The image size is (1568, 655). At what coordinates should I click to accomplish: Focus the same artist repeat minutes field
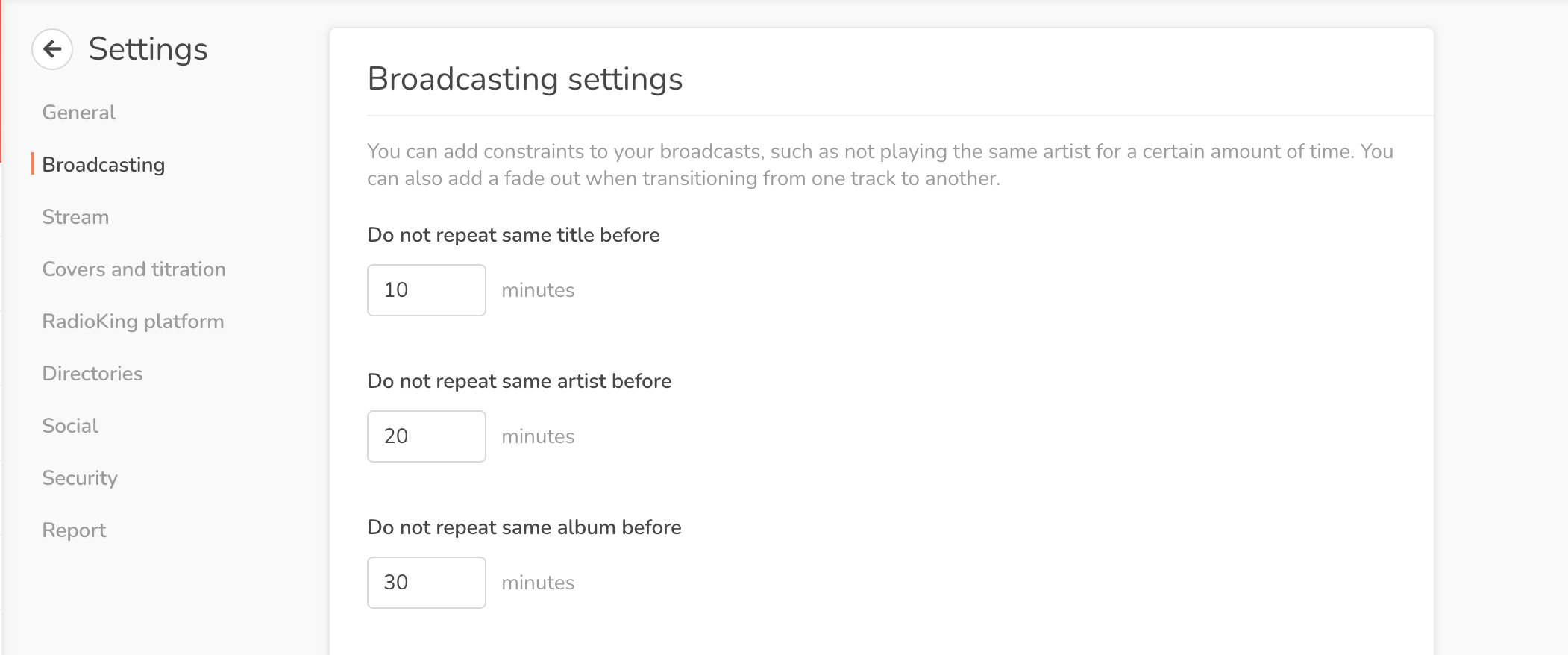426,436
